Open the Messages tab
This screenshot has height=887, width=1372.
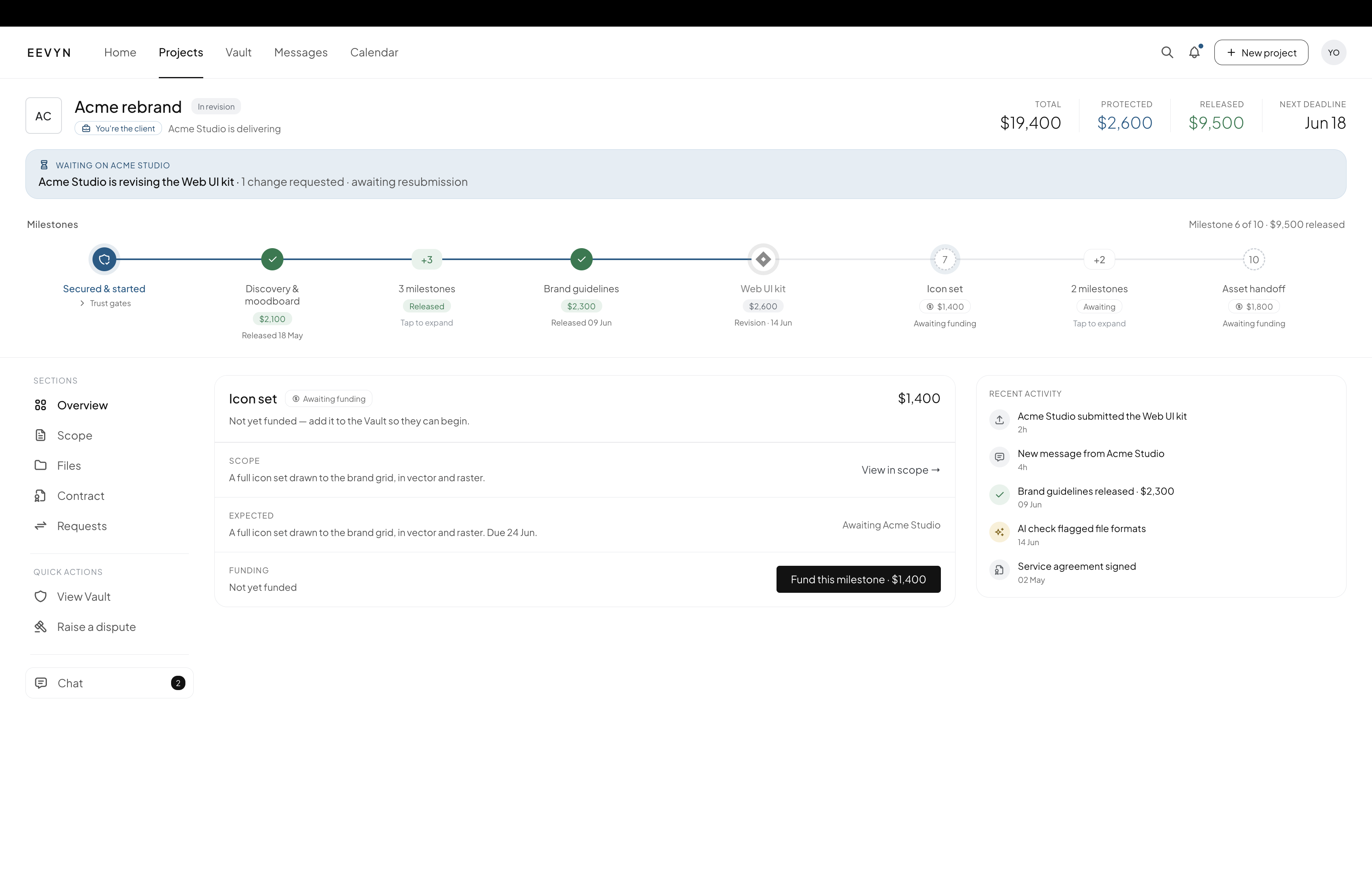[301, 52]
